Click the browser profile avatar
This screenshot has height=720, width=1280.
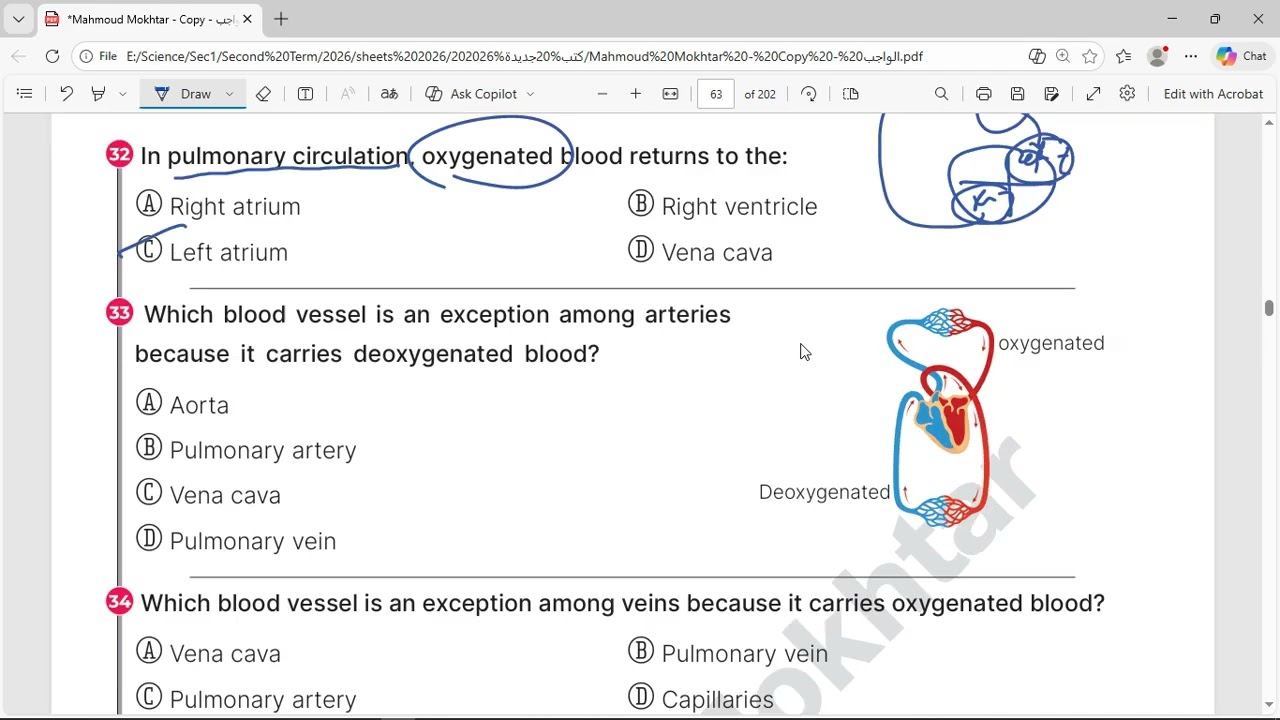pos(1158,56)
